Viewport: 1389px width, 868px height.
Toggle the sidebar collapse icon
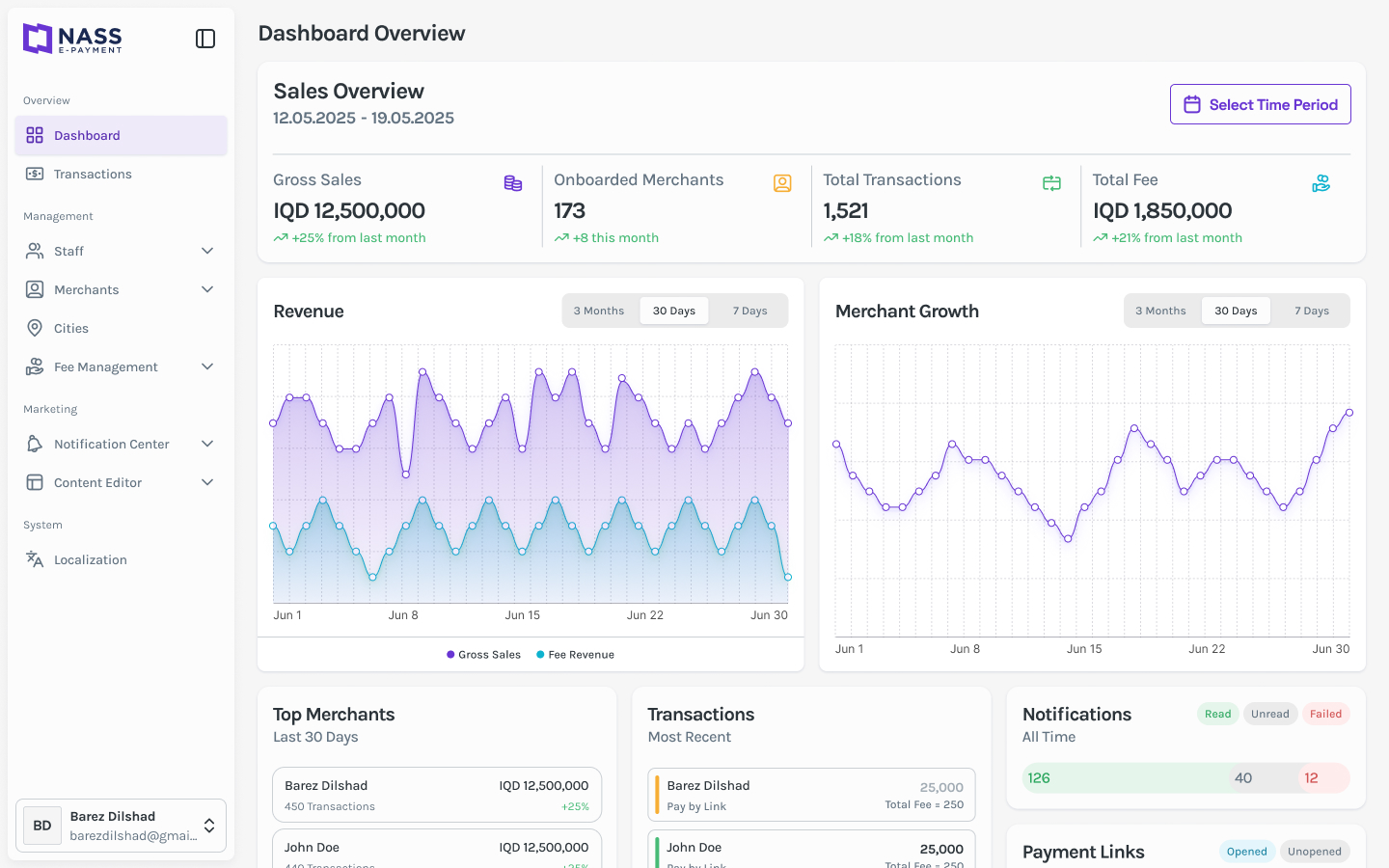coord(205,39)
